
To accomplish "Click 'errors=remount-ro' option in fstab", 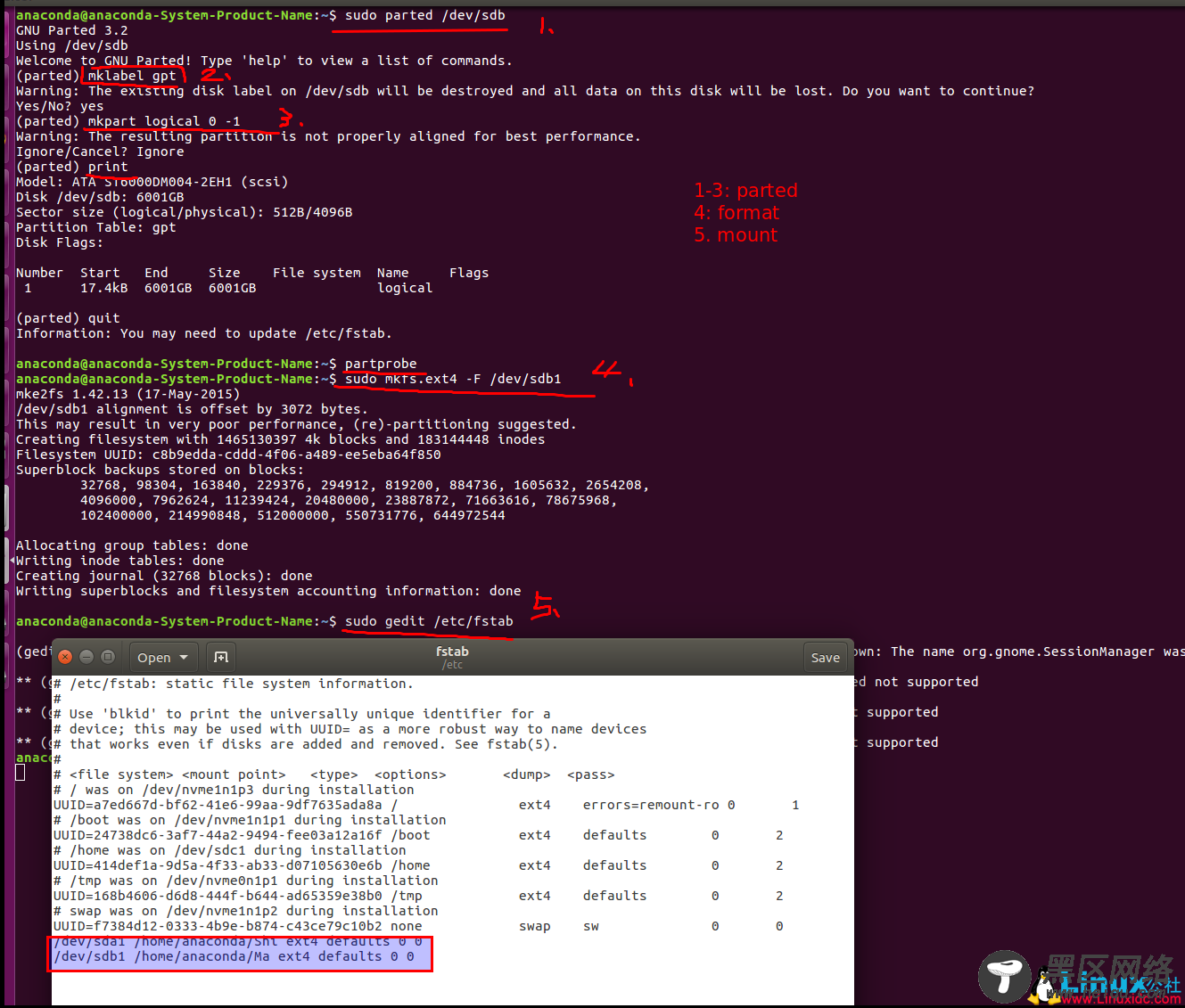I will tap(651, 805).
